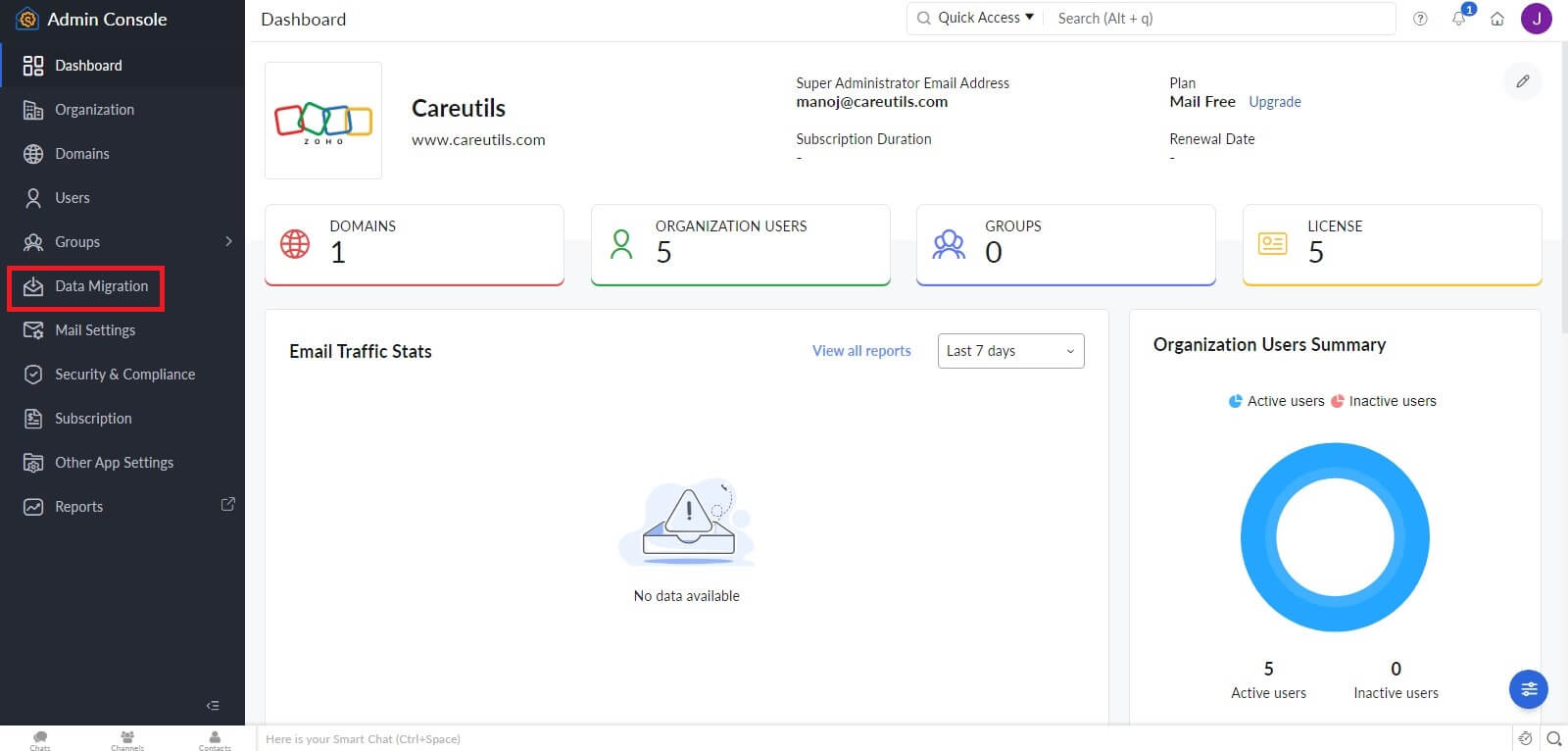Expand the Groups submenu chevron
Screen dimensions: 1568x751
[x=228, y=241]
